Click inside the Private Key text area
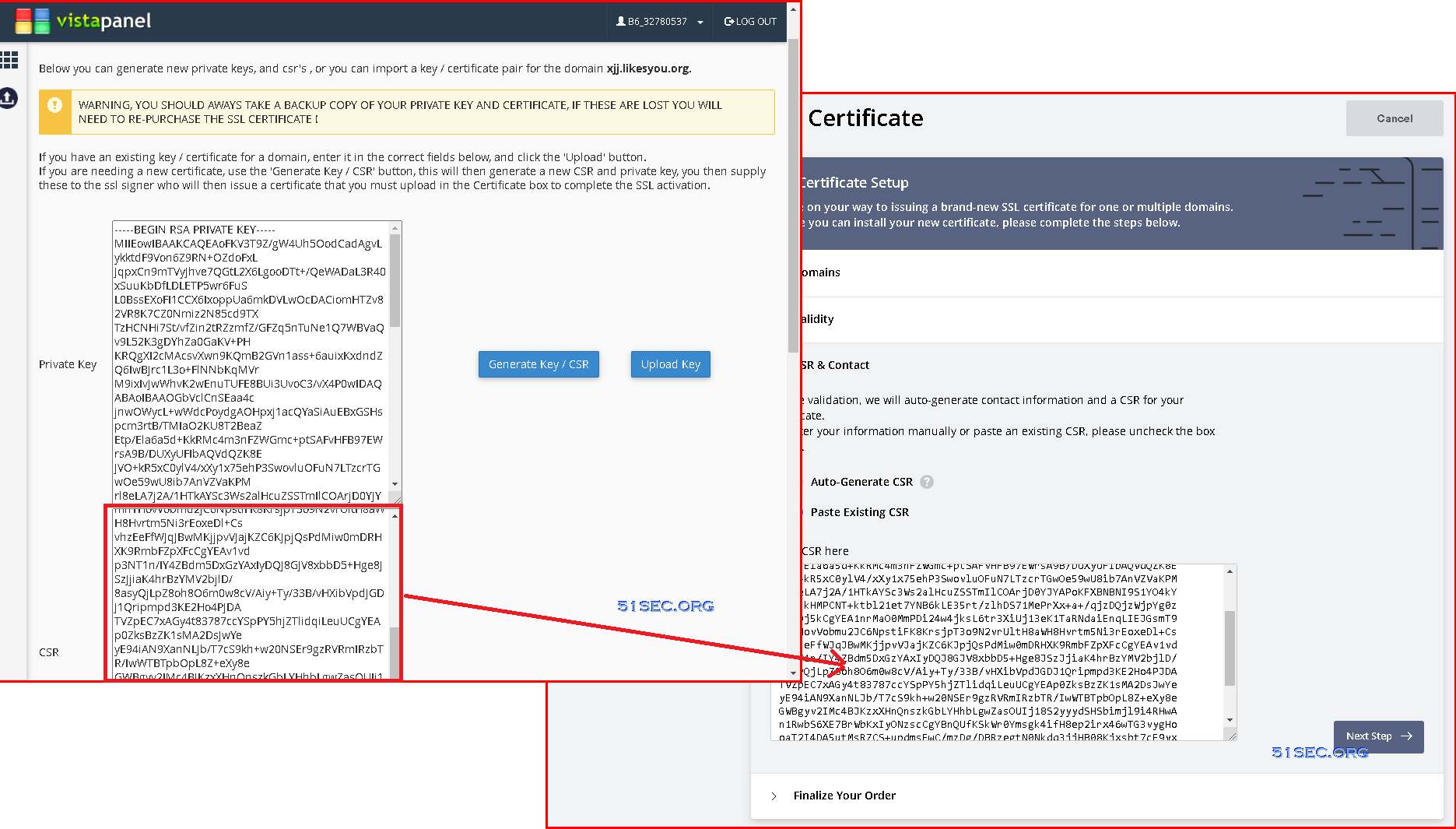The height and width of the screenshot is (829, 1456). 251,363
